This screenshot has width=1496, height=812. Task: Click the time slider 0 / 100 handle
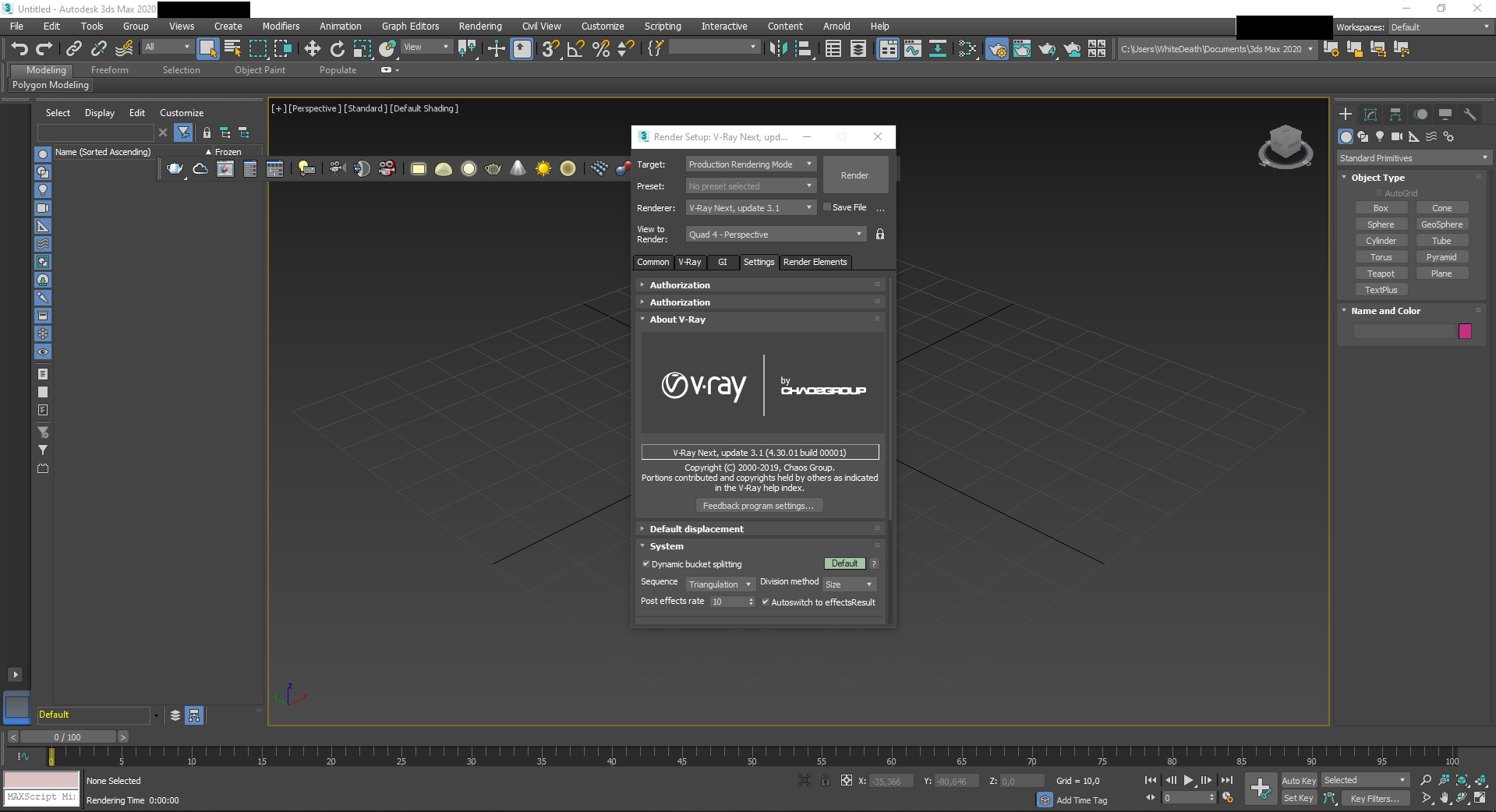click(x=68, y=737)
